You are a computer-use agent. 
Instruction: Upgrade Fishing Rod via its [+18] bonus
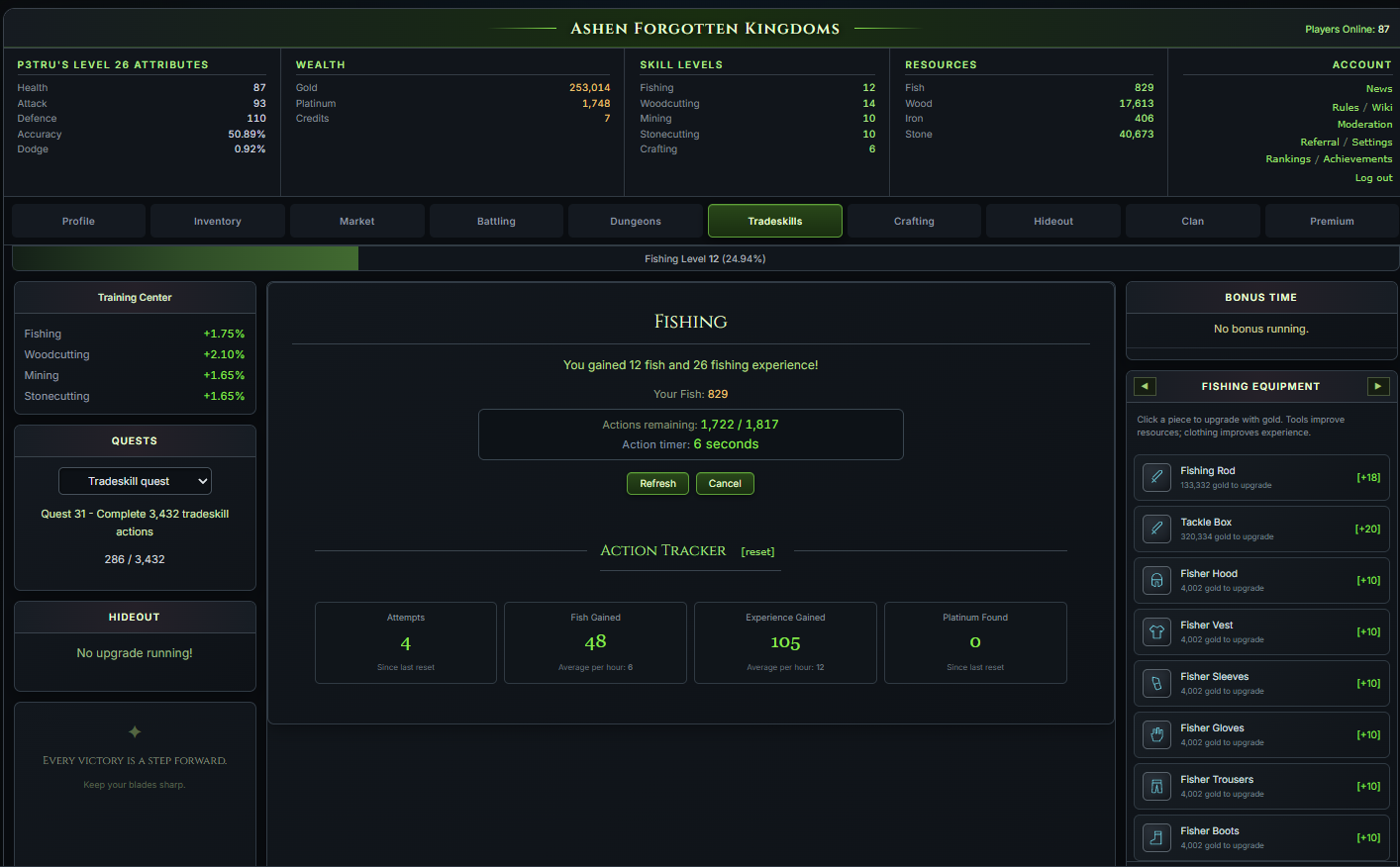(x=1368, y=477)
